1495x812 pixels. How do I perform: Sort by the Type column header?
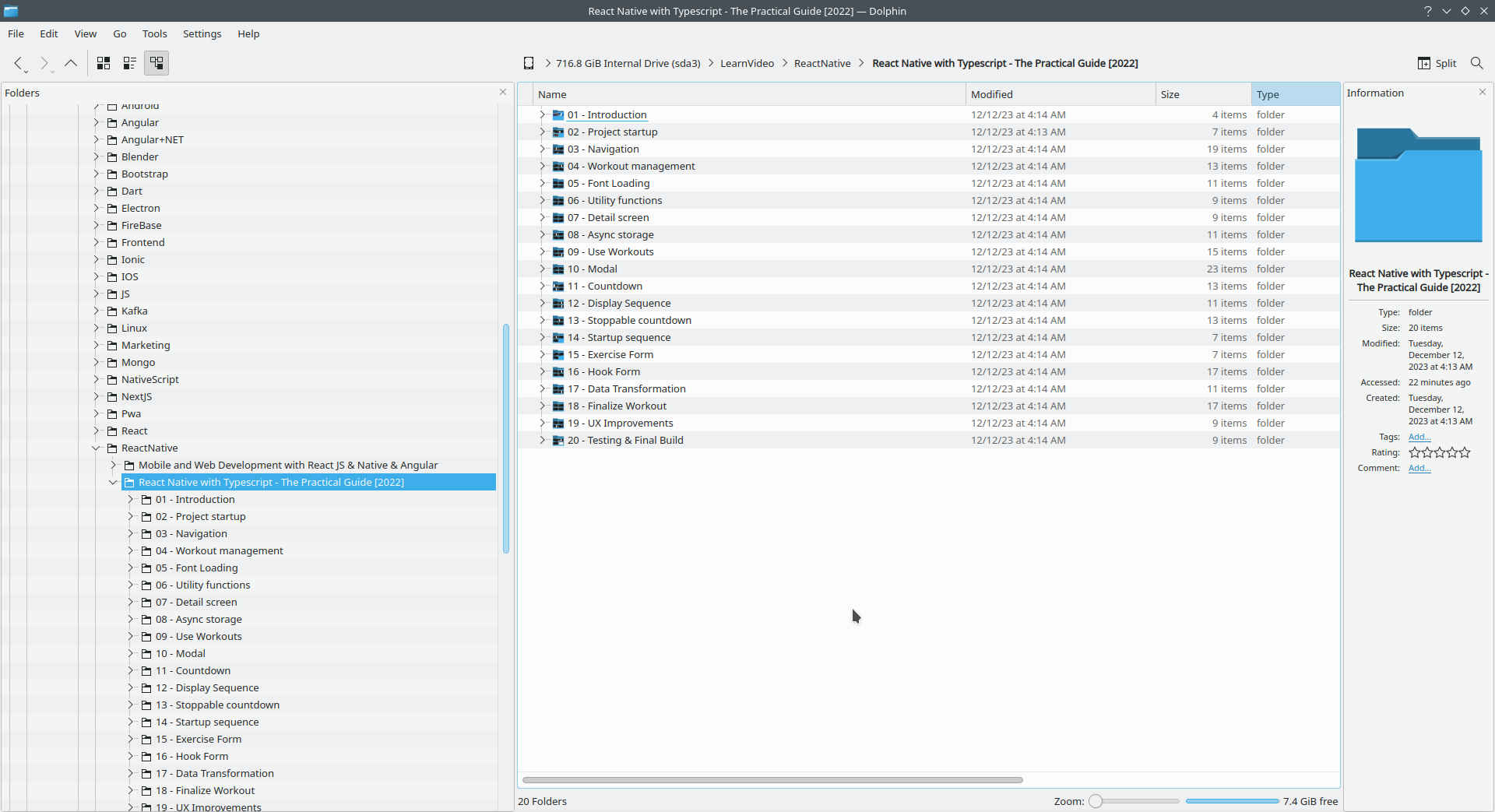(1296, 94)
